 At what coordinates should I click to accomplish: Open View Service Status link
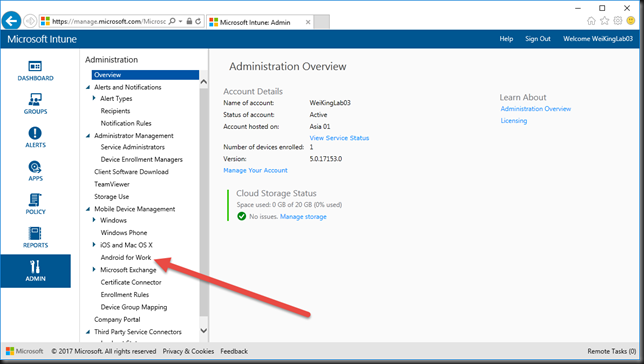click(339, 138)
